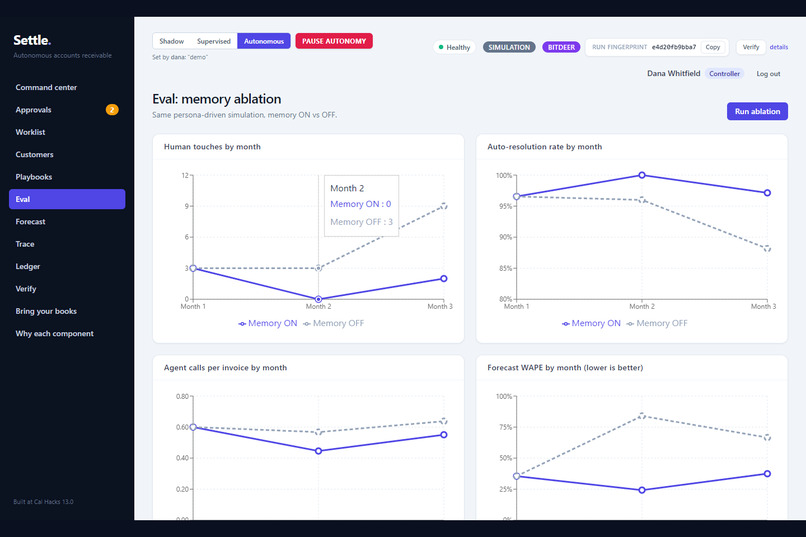Click user name Dana Whitfield
The height and width of the screenshot is (537, 806).
(673, 73)
